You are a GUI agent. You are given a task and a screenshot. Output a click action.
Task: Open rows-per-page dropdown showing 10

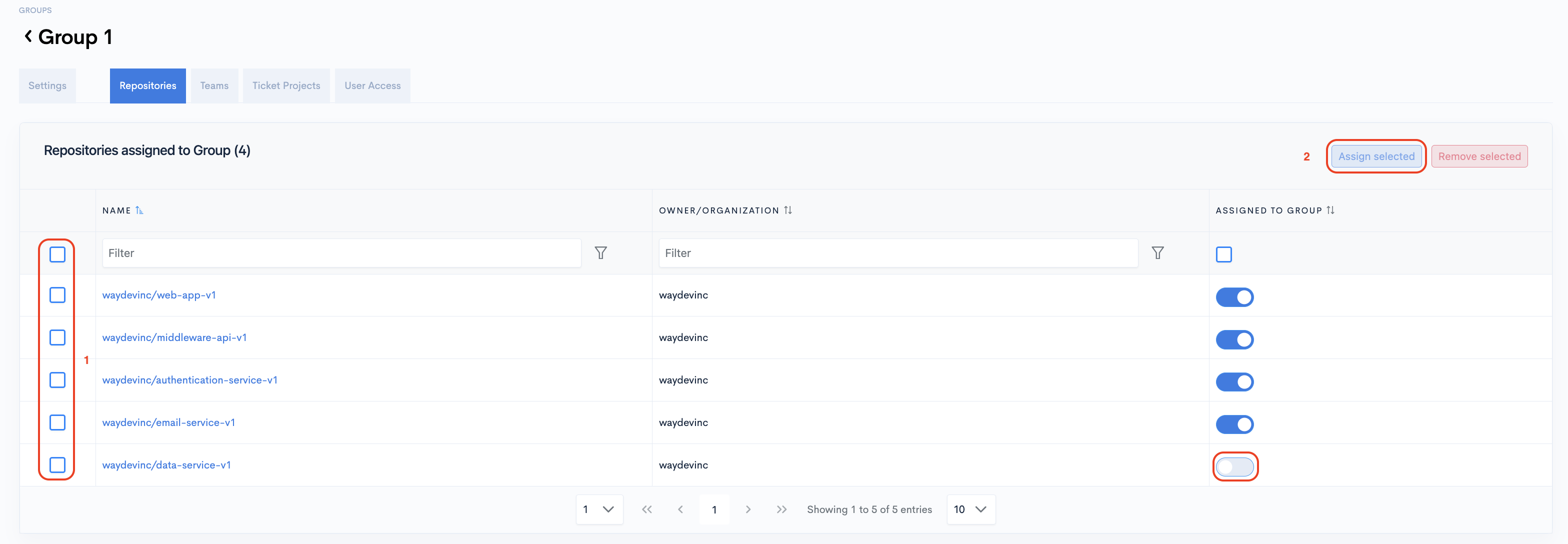(x=970, y=509)
